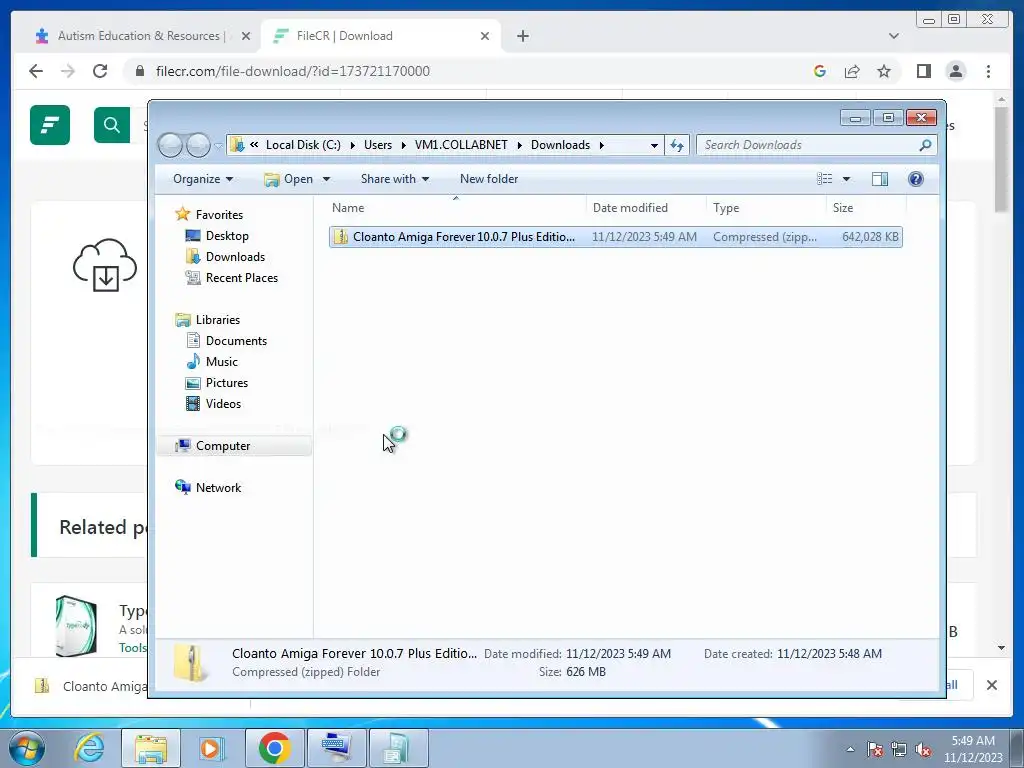
Task: Click Local Disk (C:) in breadcrumb
Action: pos(303,145)
